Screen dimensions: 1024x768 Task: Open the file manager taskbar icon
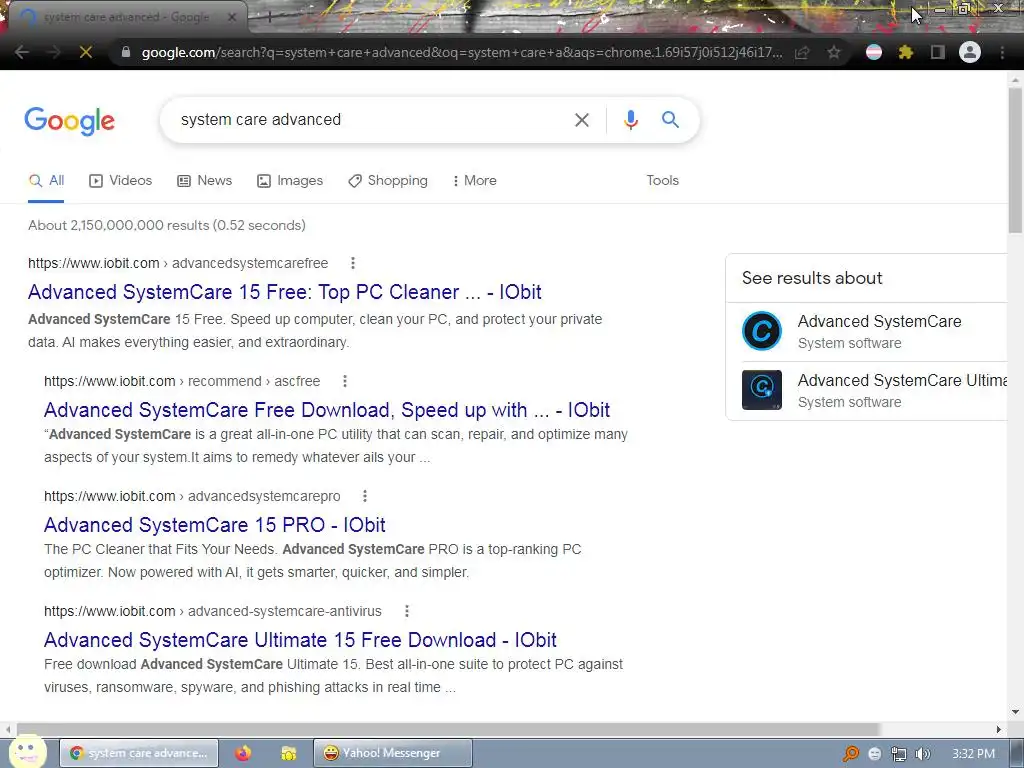coord(289,754)
